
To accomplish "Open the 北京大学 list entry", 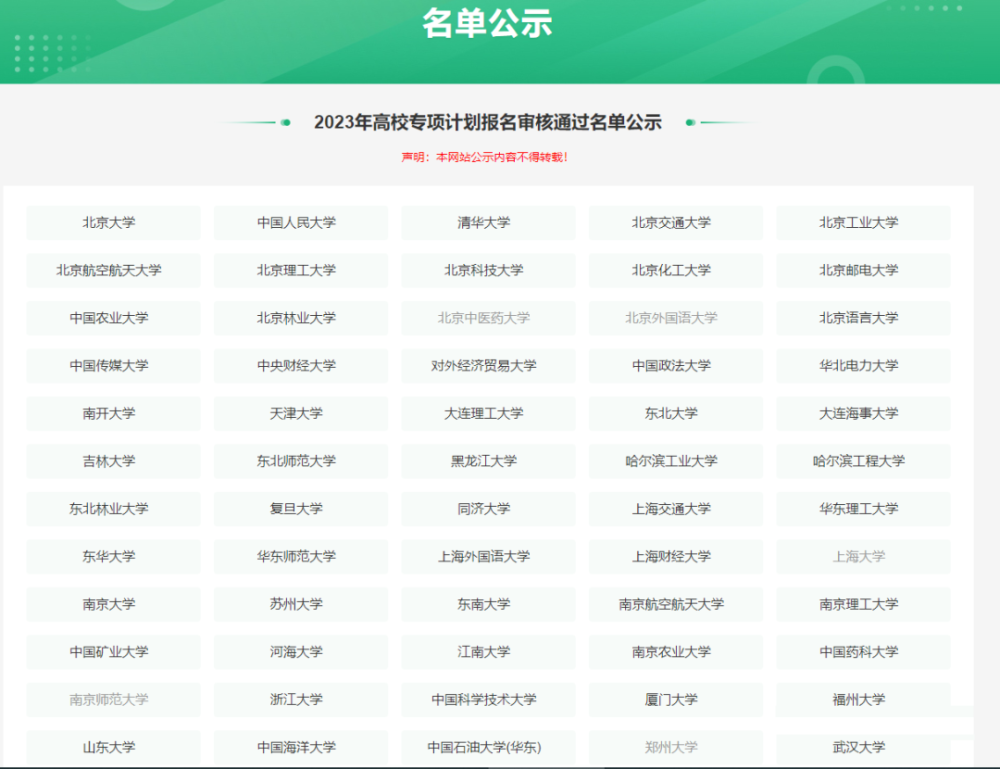I will pos(114,223).
